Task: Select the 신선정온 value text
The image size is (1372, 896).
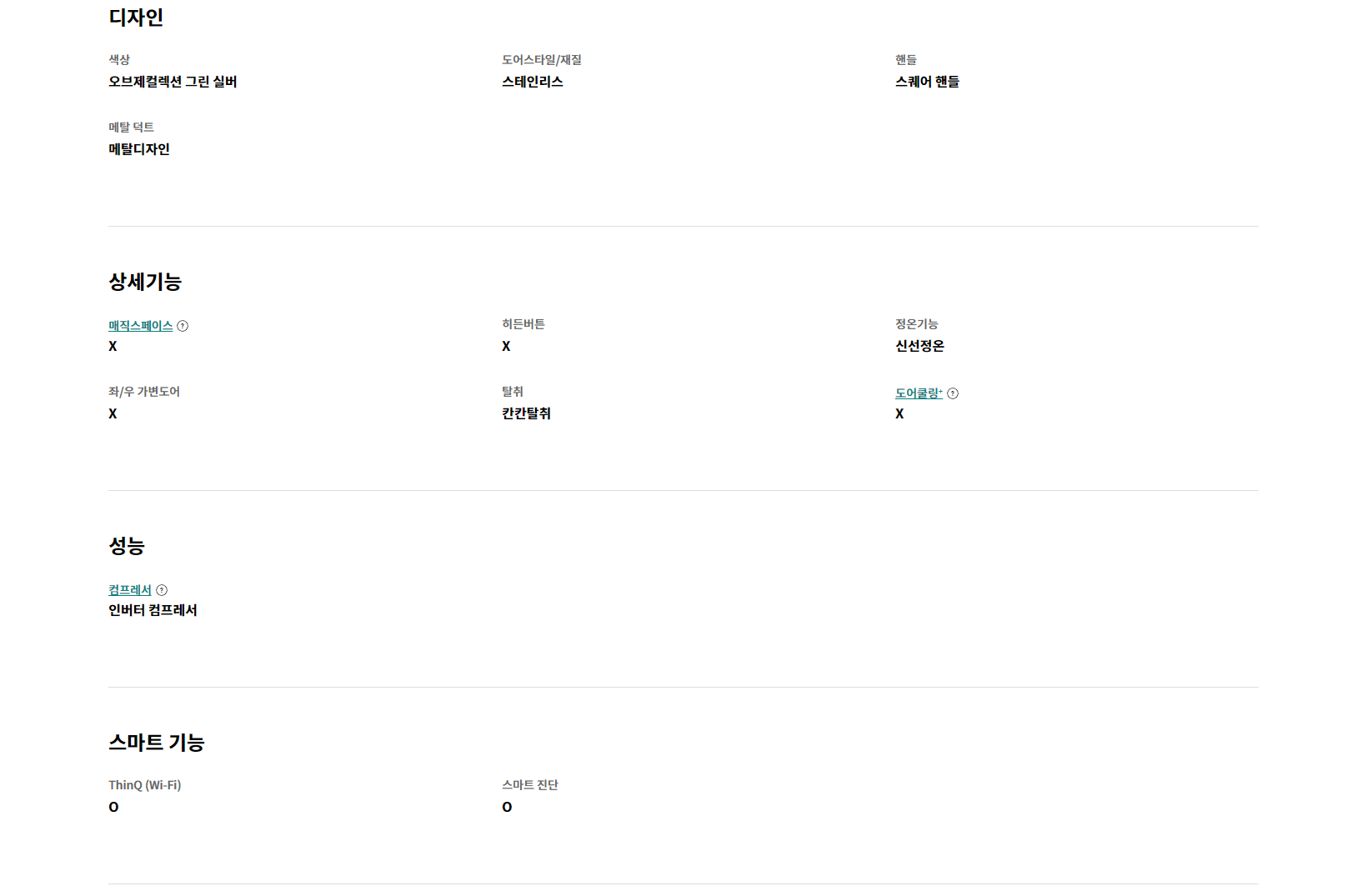Action: [x=920, y=346]
